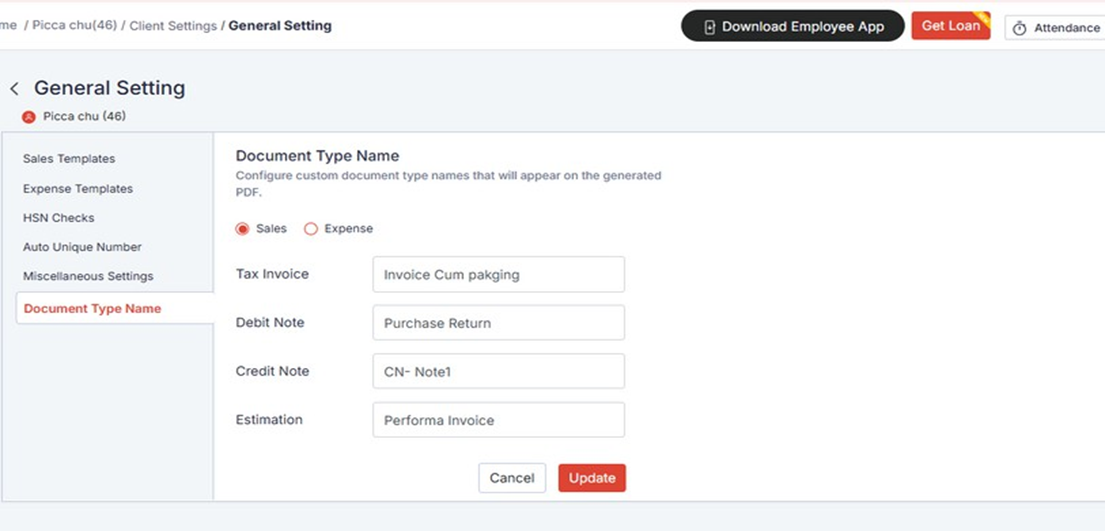
Task: Click the red Picca chu client icon
Action: [x=29, y=117]
